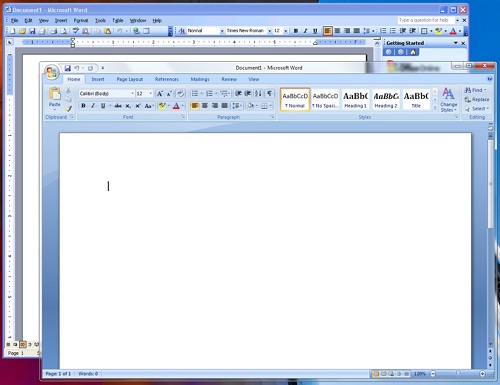Toggle Italic in the ribbon Font group
Image resolution: width=500 pixels, height=385 pixels.
tap(93, 106)
